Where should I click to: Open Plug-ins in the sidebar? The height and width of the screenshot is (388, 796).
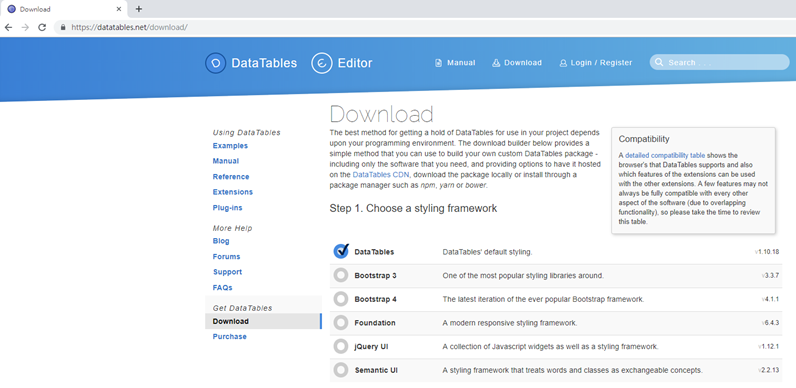pos(227,208)
